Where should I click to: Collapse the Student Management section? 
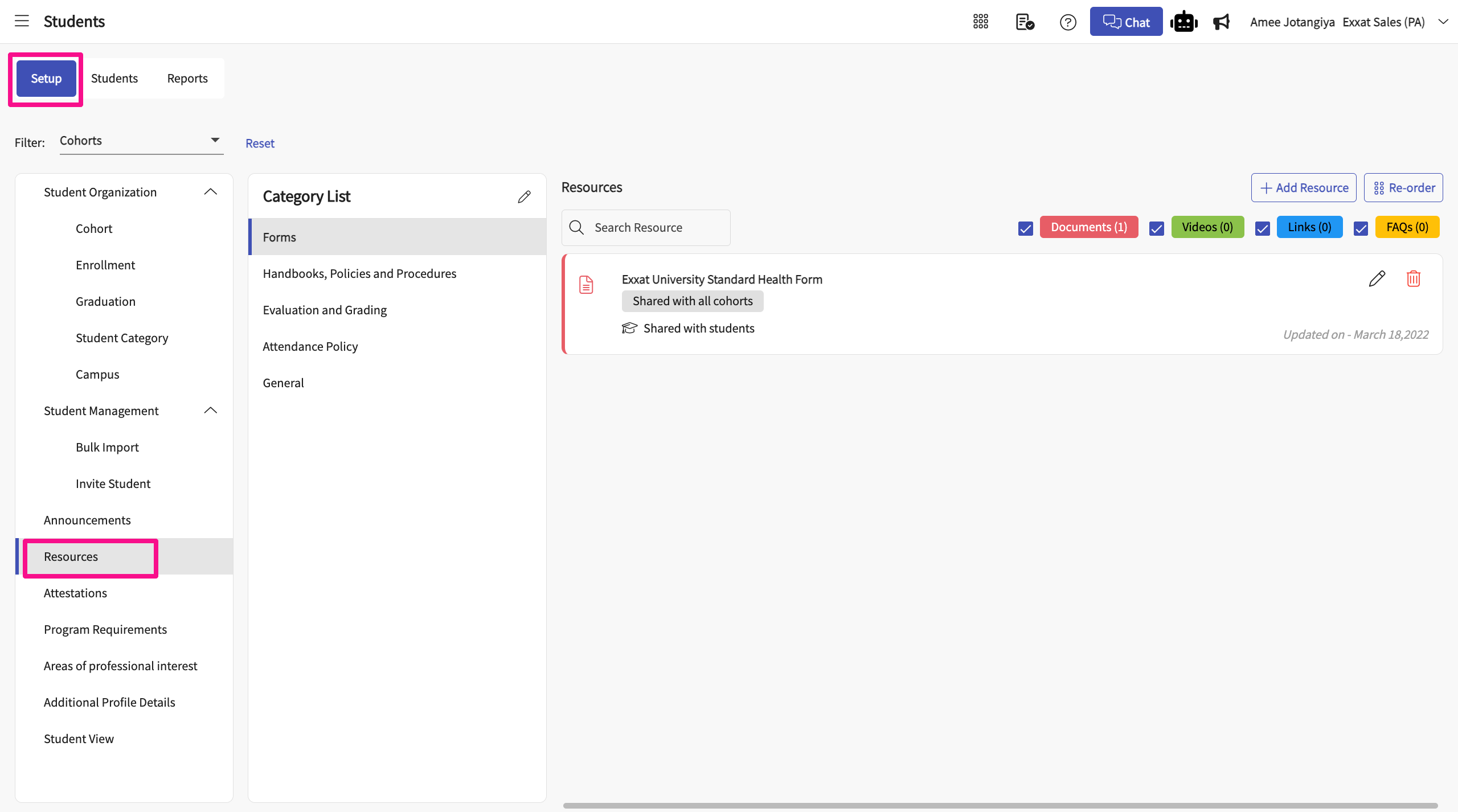[210, 411]
